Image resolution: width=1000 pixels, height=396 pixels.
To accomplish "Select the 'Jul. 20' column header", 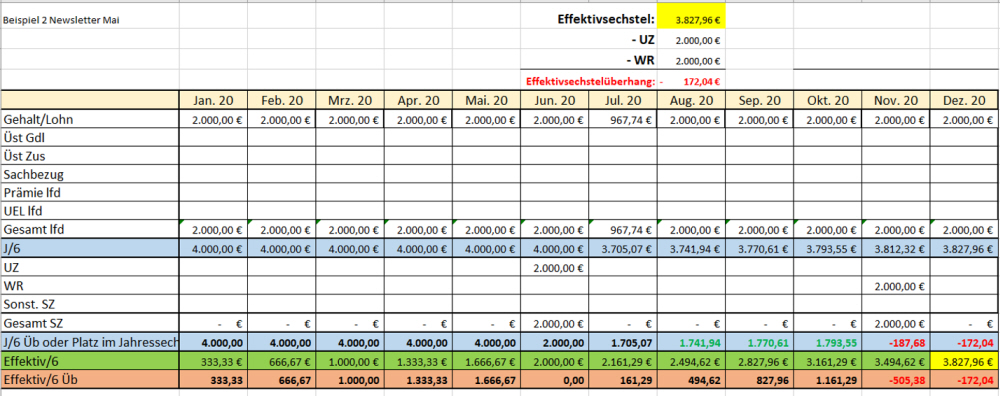I will 622,100.
